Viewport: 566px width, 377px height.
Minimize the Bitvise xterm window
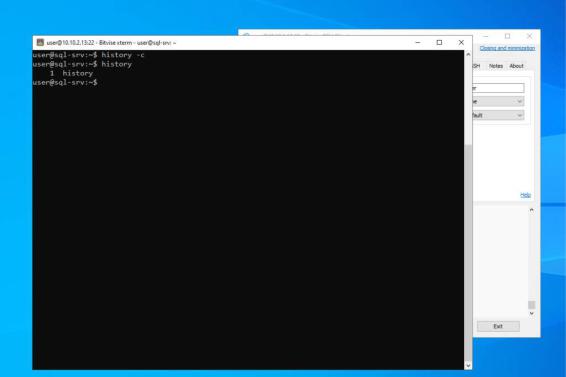click(x=418, y=43)
